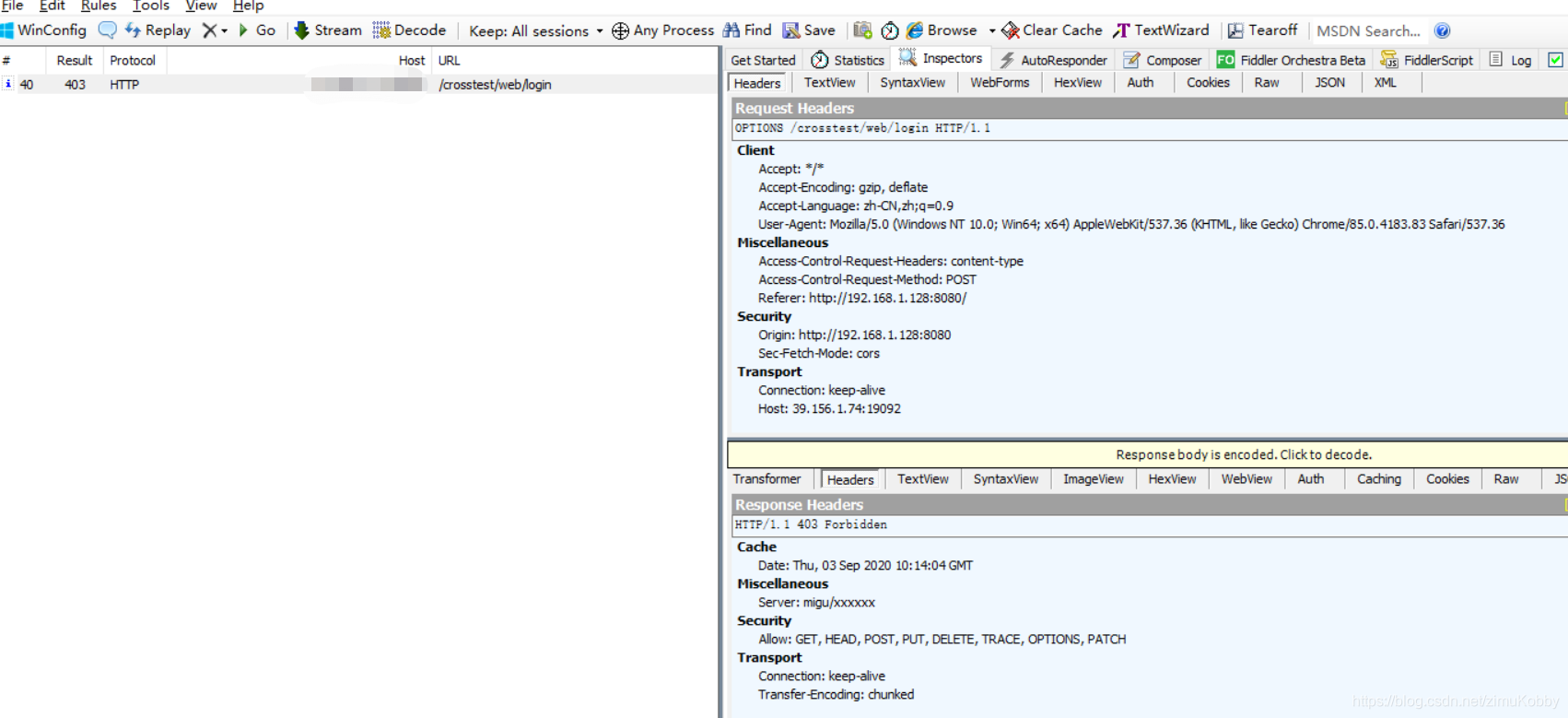Click the Go resume button
The height and width of the screenshot is (718, 1568).
257,30
